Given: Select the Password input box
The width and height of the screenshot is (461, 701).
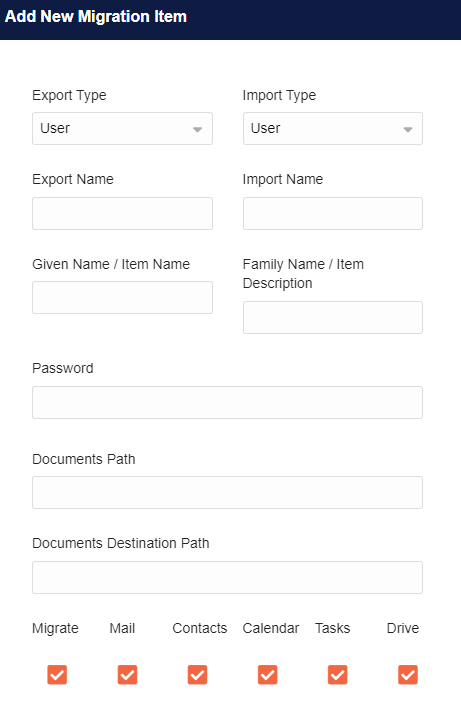Looking at the screenshot, I should pyautogui.click(x=227, y=402).
